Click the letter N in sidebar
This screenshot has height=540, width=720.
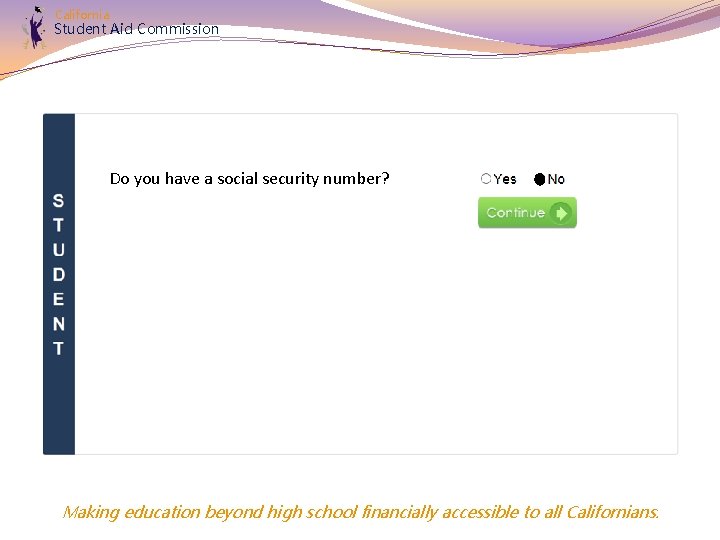(58, 324)
